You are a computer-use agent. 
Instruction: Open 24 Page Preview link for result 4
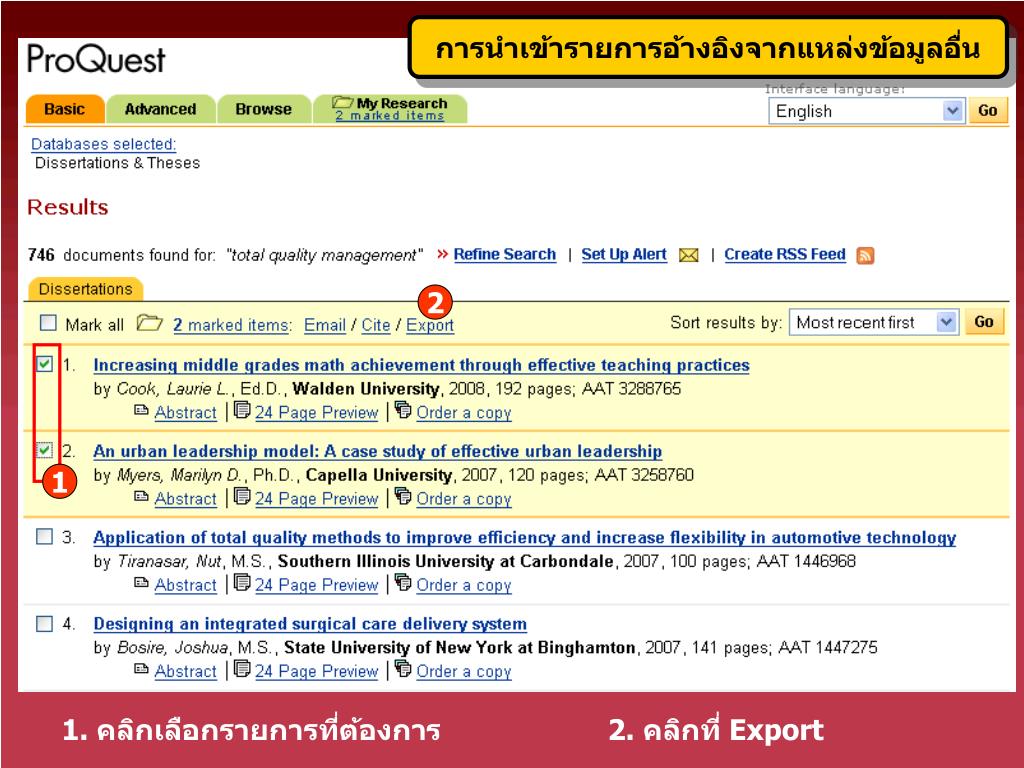(317, 671)
